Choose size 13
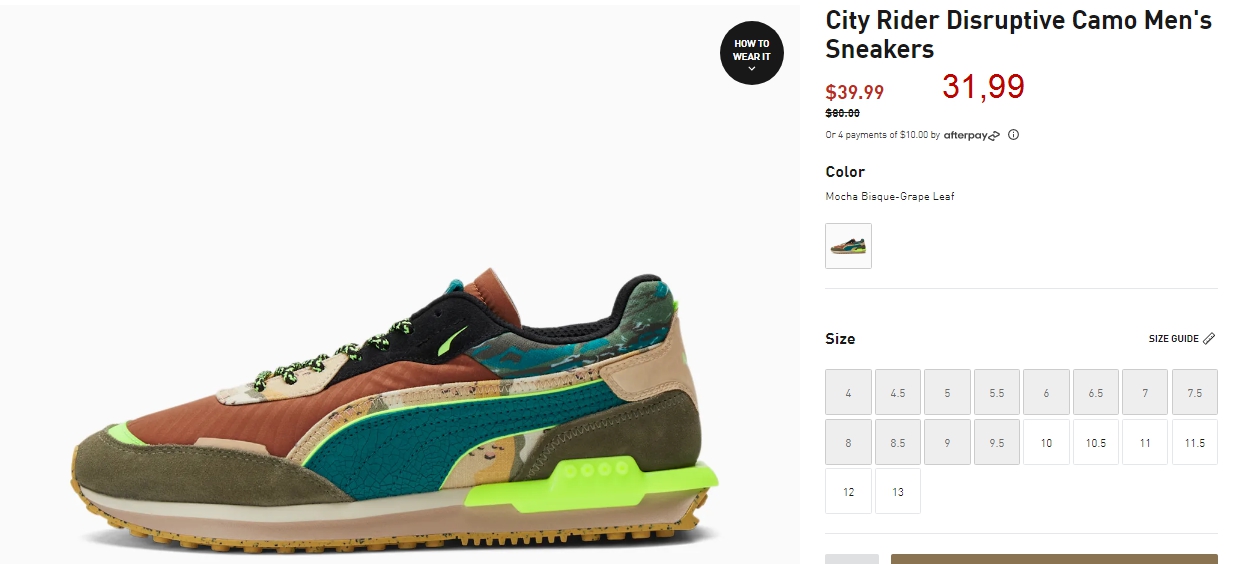The height and width of the screenshot is (564, 1233). coord(898,491)
